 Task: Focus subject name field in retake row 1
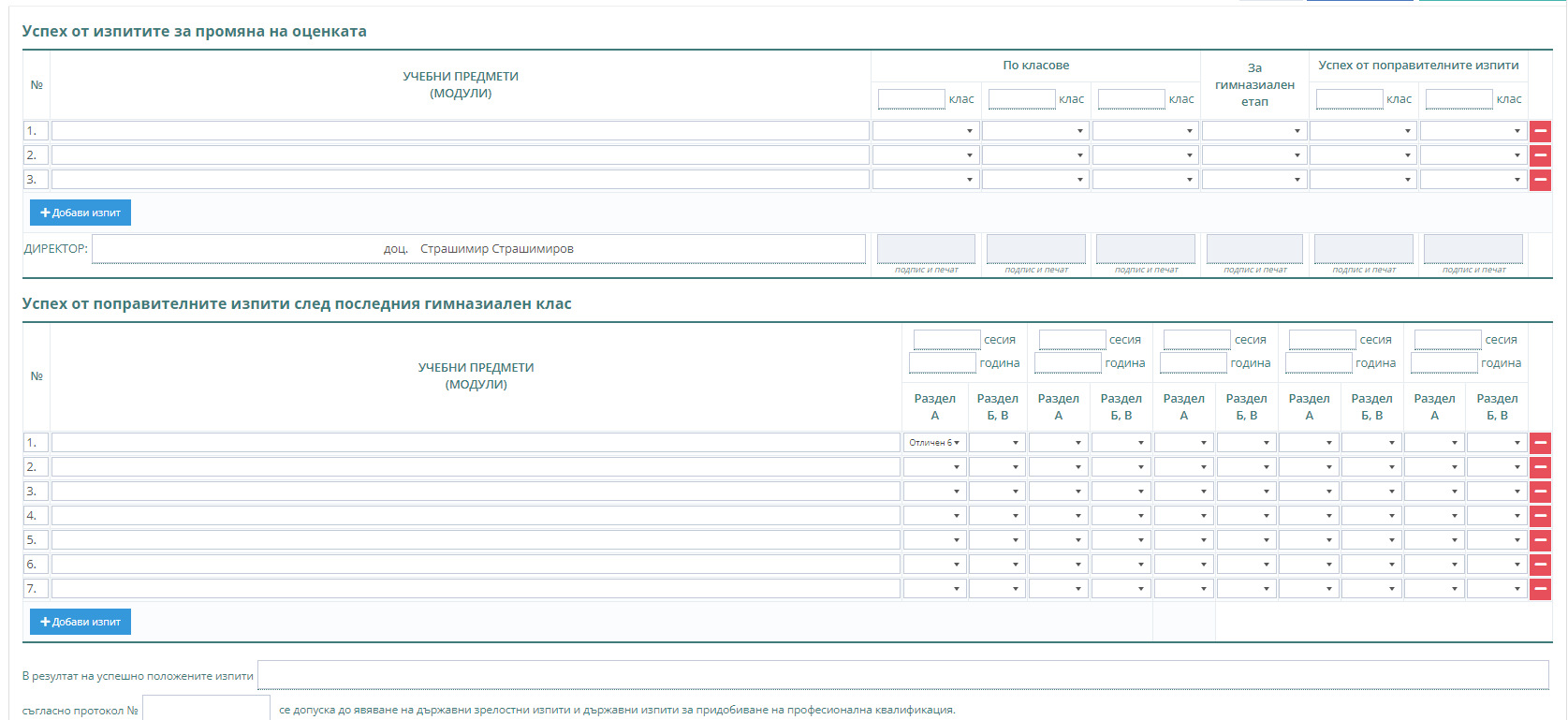click(x=476, y=443)
